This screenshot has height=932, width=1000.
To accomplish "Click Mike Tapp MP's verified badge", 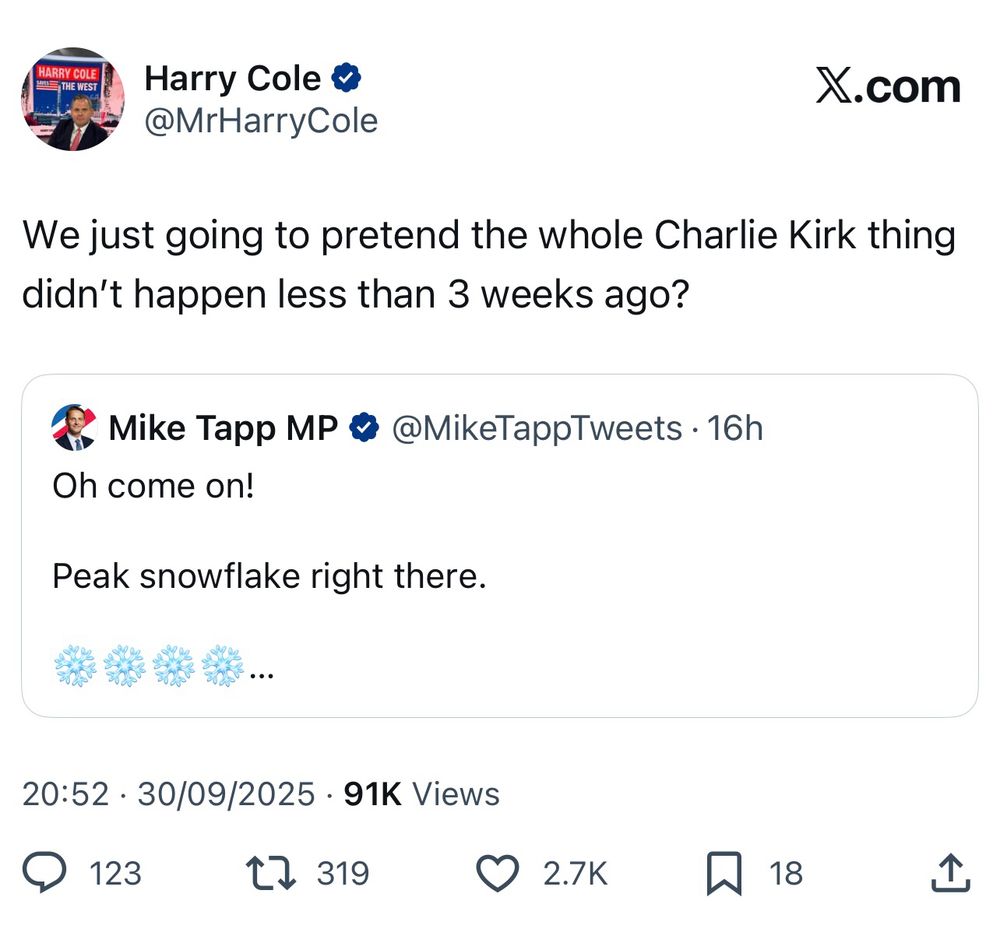I will click(x=365, y=429).
